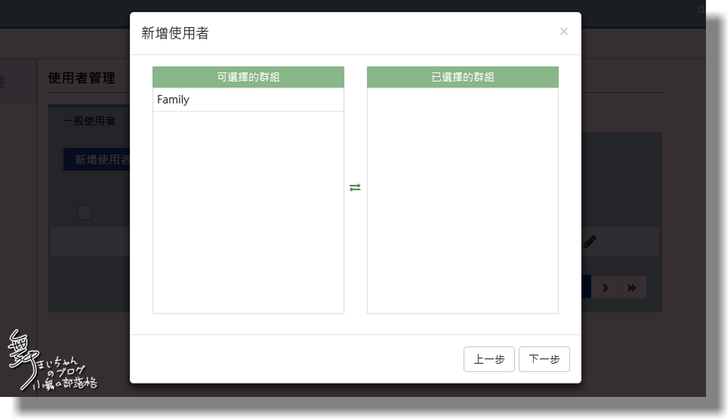Click inside the empty 已選擇的群組 list
Screen dimensions: 728x419
pyautogui.click(x=462, y=200)
